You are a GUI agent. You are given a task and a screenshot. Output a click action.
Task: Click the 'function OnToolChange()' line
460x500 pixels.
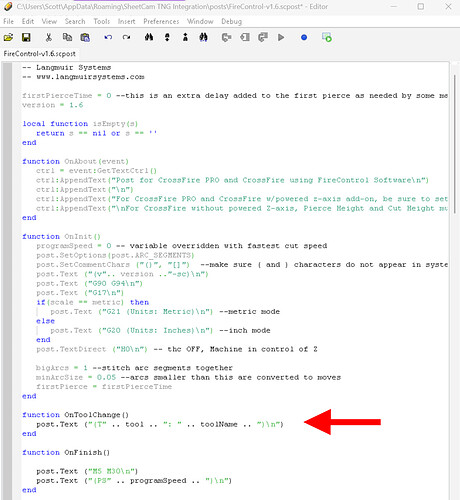coord(75,415)
